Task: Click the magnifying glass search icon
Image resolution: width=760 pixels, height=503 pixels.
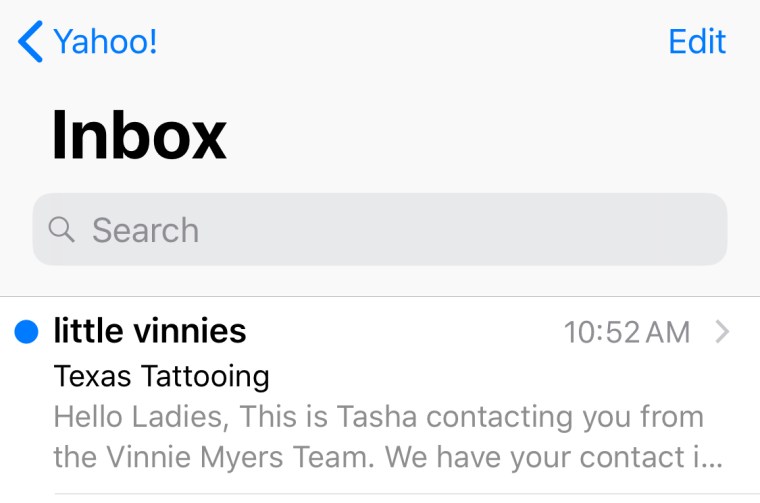Action: pyautogui.click(x=62, y=230)
